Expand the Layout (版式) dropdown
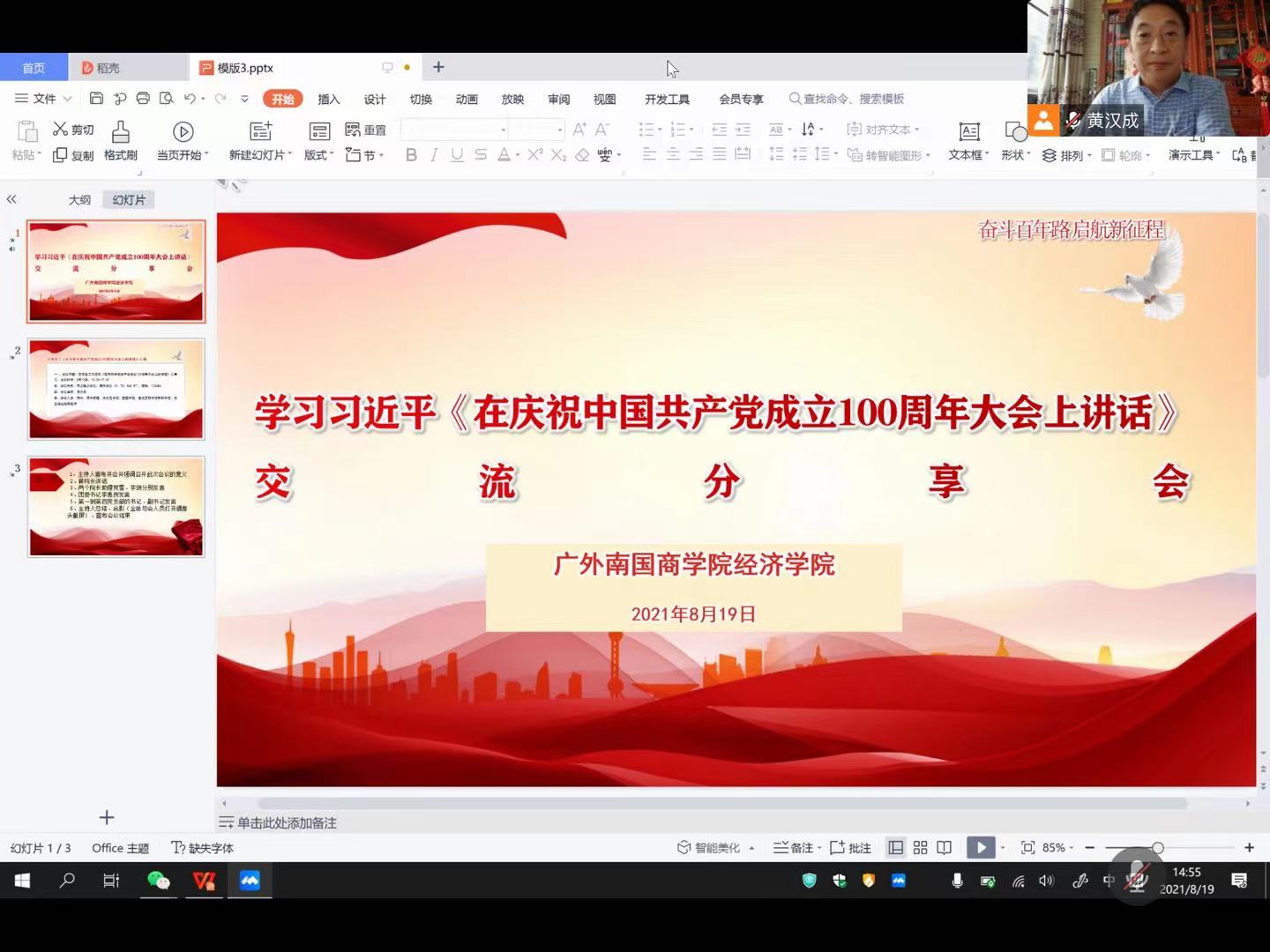Viewport: 1270px width, 952px height. click(x=318, y=155)
